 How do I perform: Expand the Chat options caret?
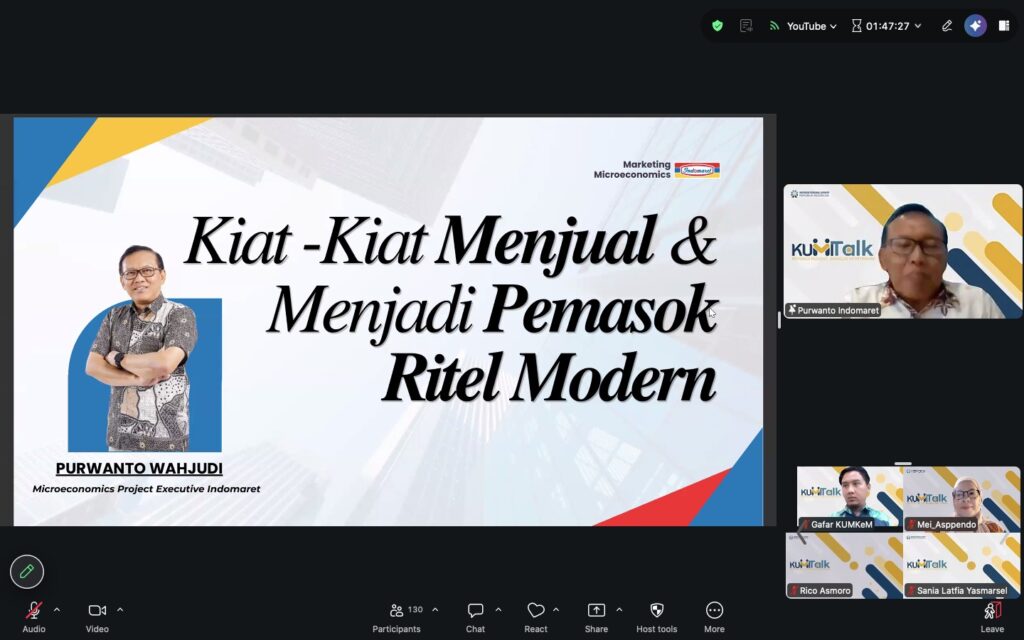[x=498, y=610]
